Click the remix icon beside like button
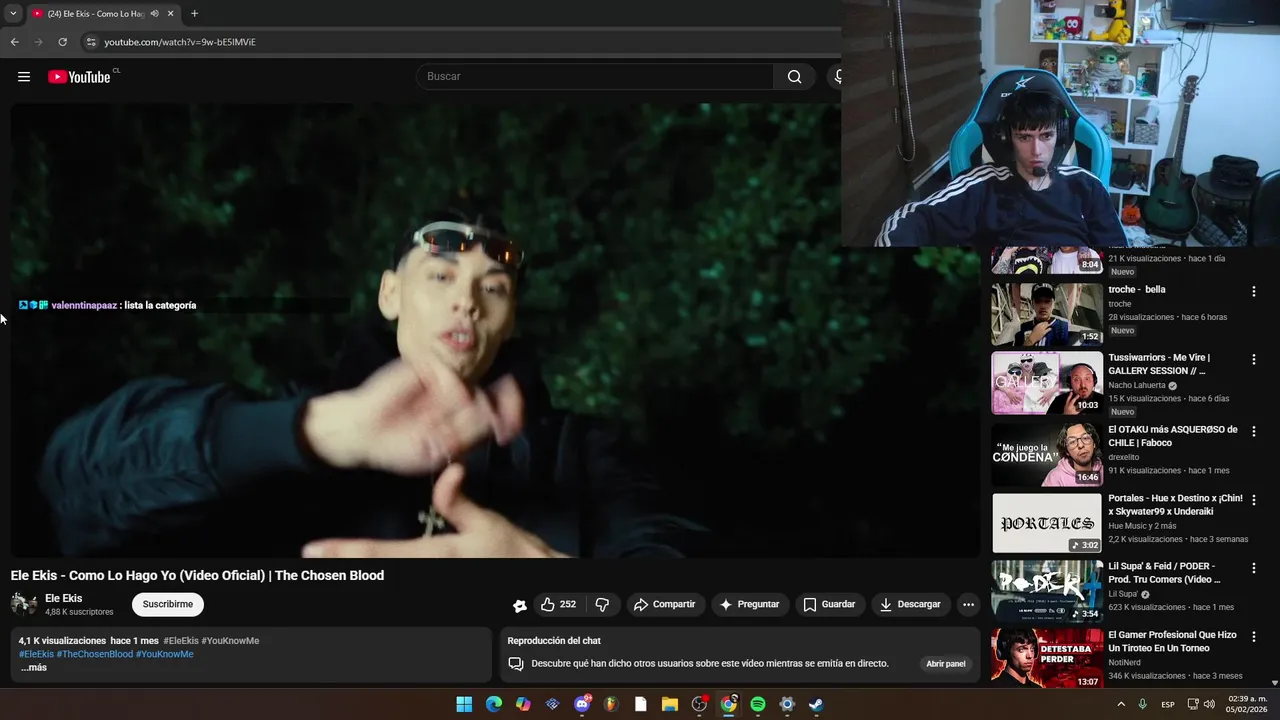This screenshot has width=1280, height=720. pos(520,605)
